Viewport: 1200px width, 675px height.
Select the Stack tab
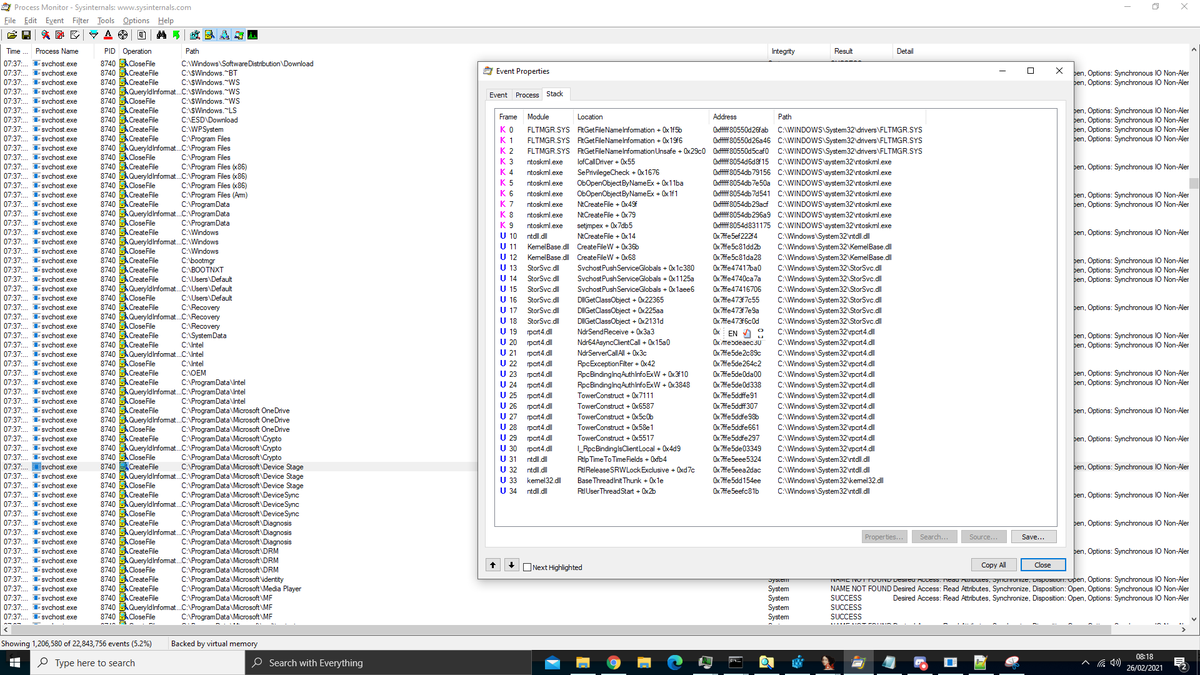[x=554, y=94]
